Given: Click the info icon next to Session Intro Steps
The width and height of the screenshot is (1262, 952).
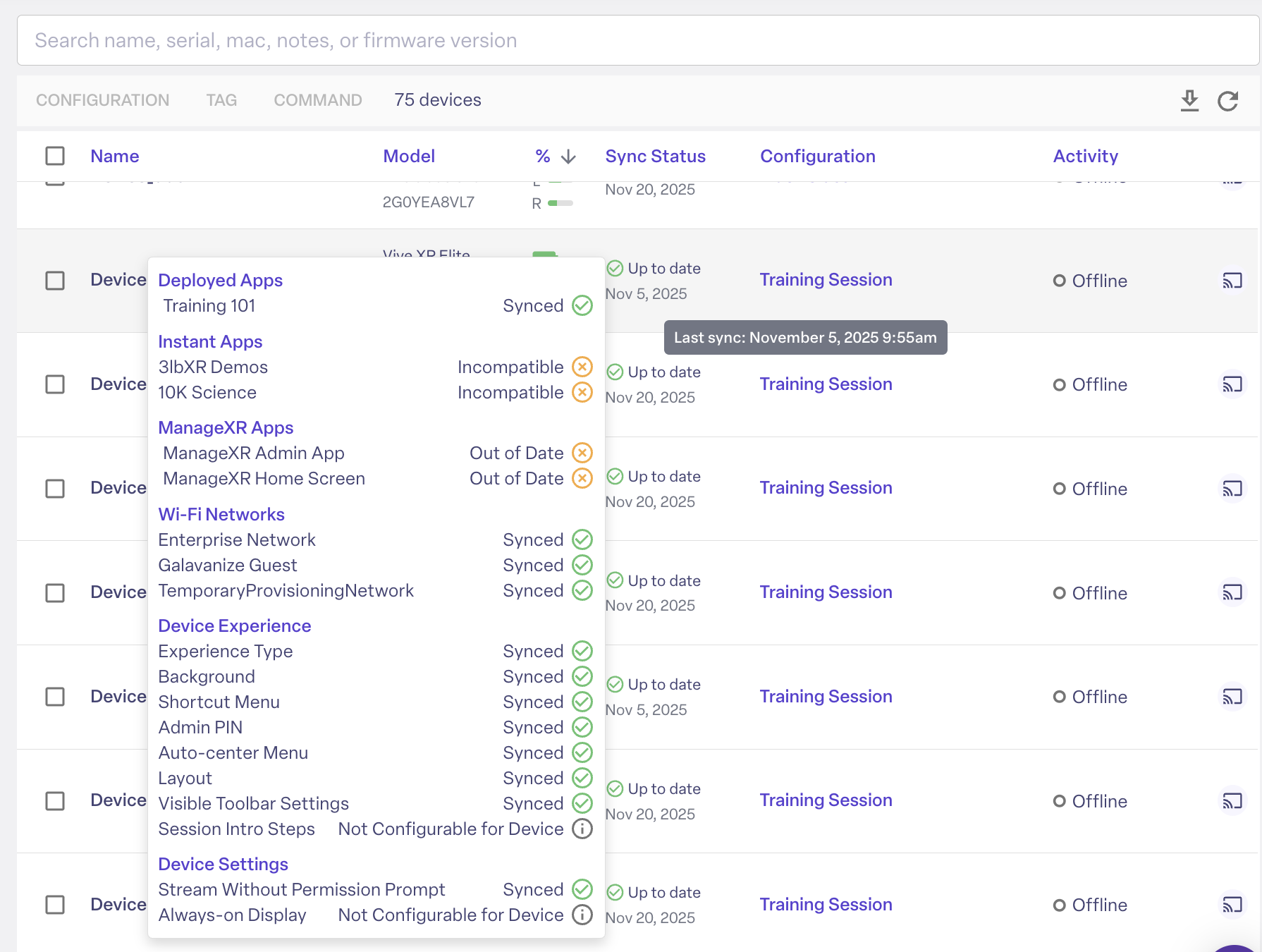Looking at the screenshot, I should pos(582,829).
